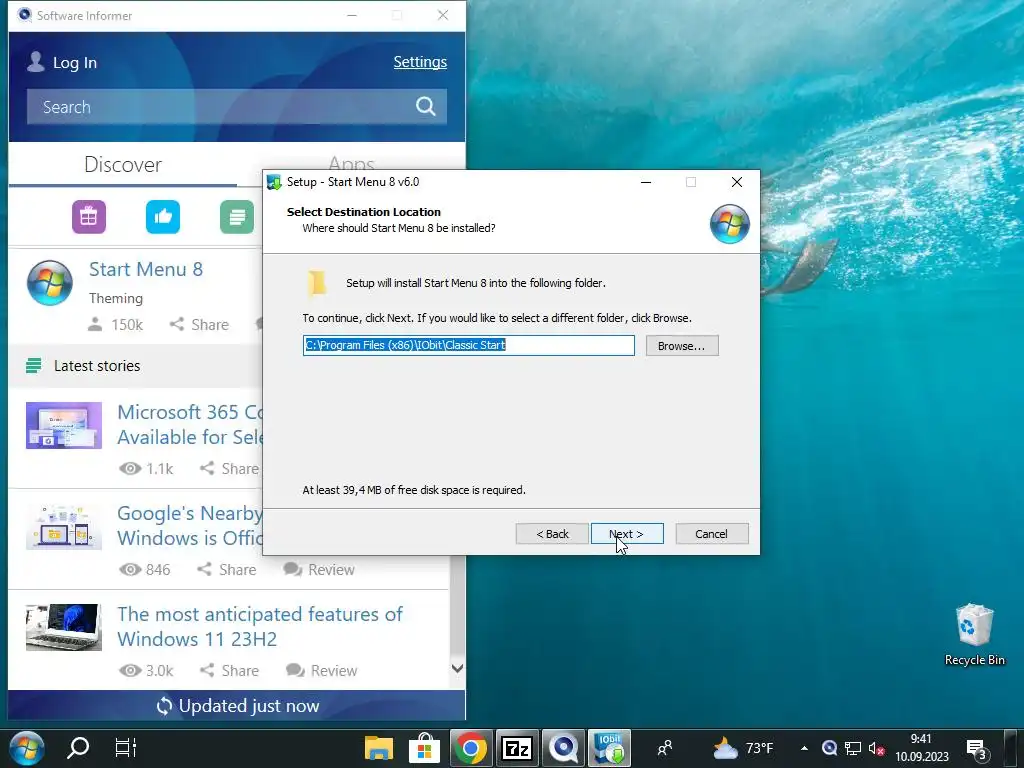This screenshot has height=768, width=1024.
Task: Click the muted volume tray icon
Action: click(x=876, y=748)
